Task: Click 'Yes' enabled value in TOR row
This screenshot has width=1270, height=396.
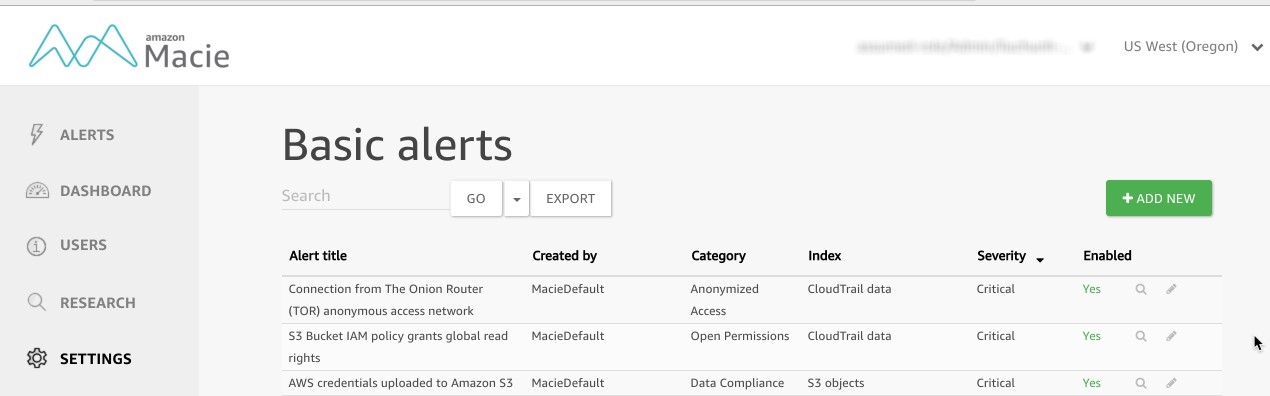Action: pyautogui.click(x=1091, y=289)
